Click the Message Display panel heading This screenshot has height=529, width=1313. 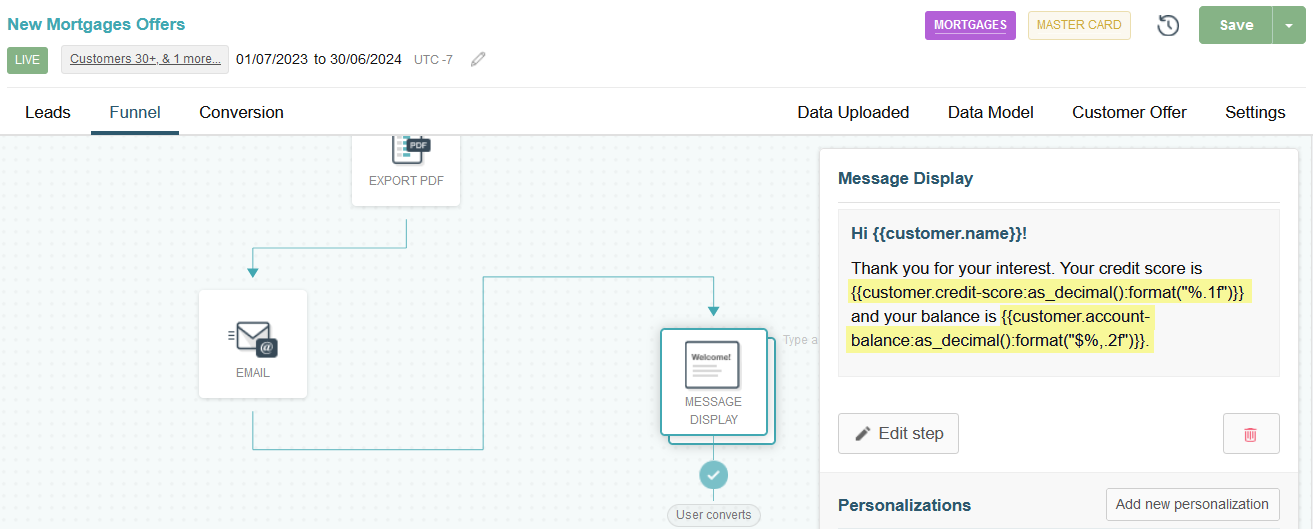pyautogui.click(x=905, y=178)
